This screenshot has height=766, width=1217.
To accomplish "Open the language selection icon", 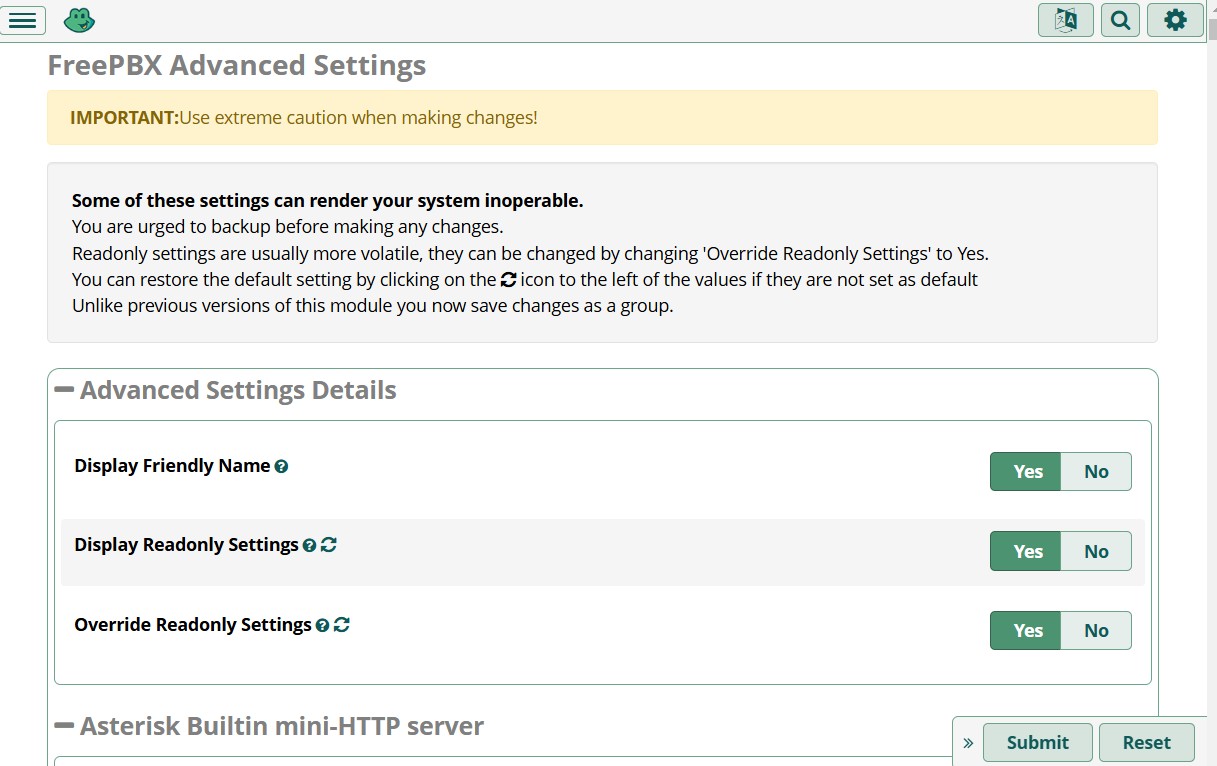I will 1065,20.
